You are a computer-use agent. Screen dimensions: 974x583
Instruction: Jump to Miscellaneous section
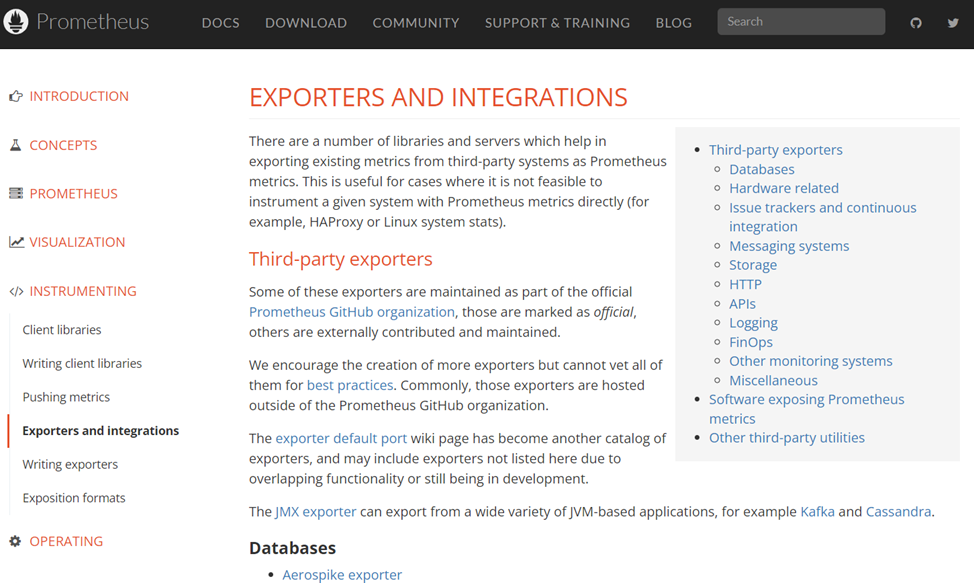click(773, 380)
